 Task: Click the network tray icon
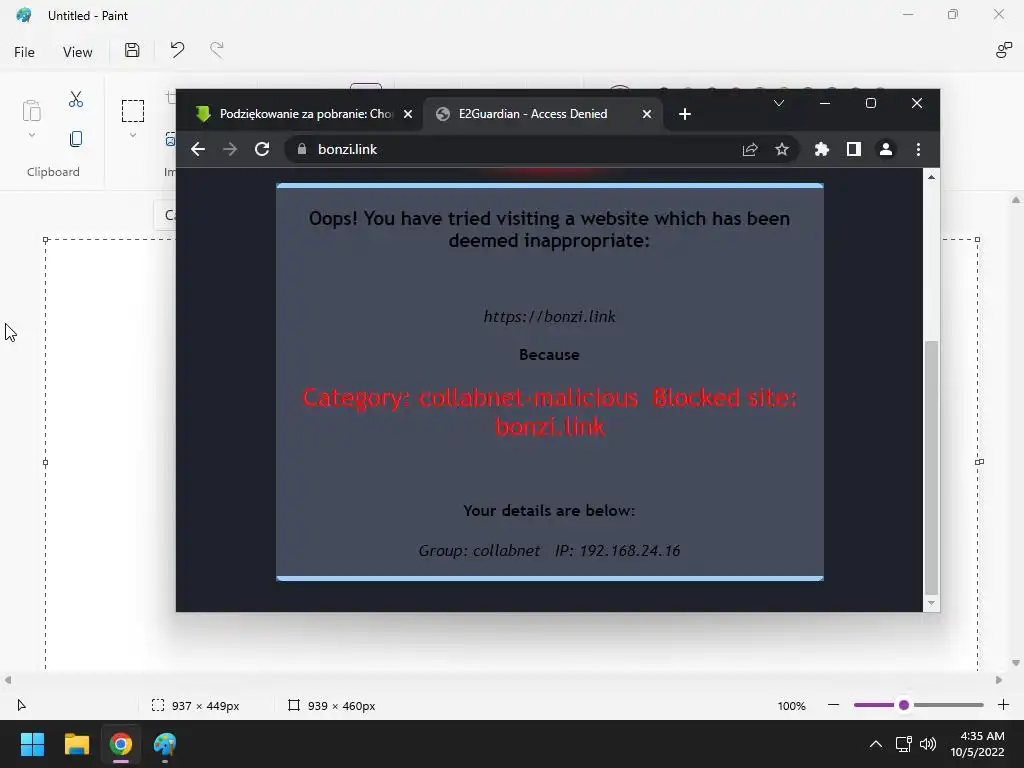click(x=903, y=744)
